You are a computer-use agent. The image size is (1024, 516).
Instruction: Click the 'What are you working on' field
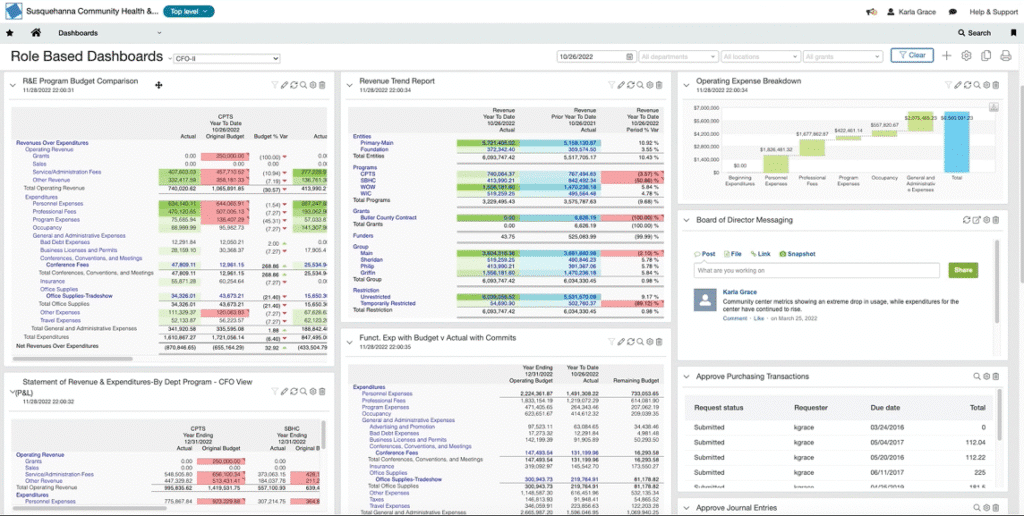[817, 270]
